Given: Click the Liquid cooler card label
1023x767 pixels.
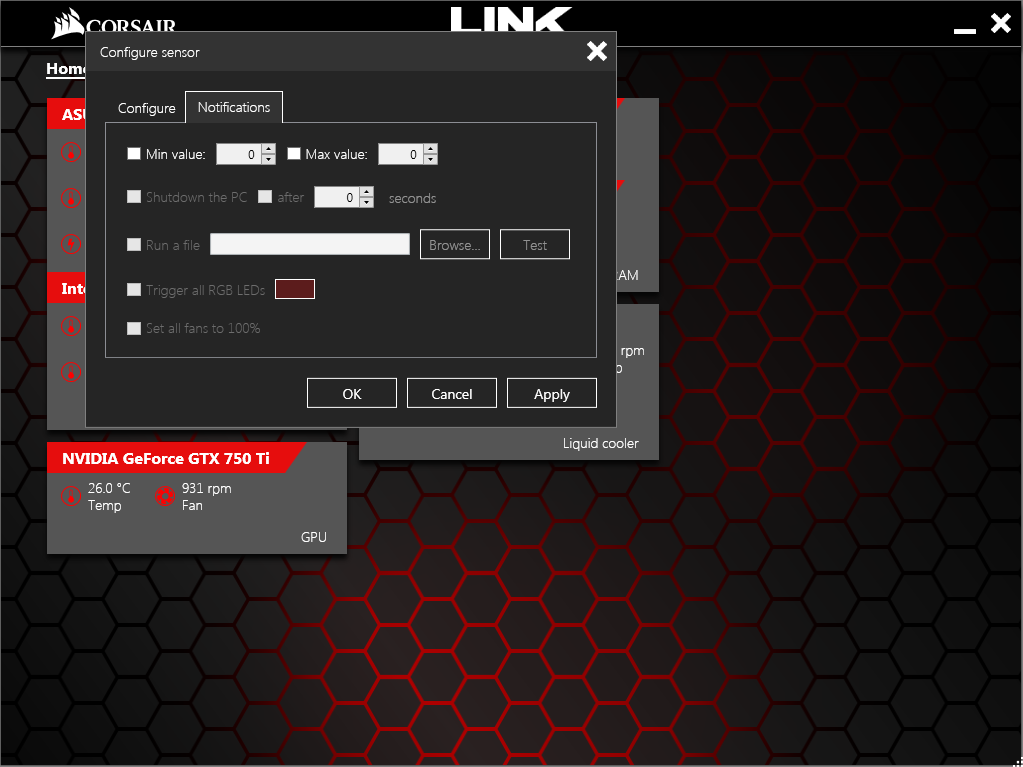Looking at the screenshot, I should click(x=601, y=444).
